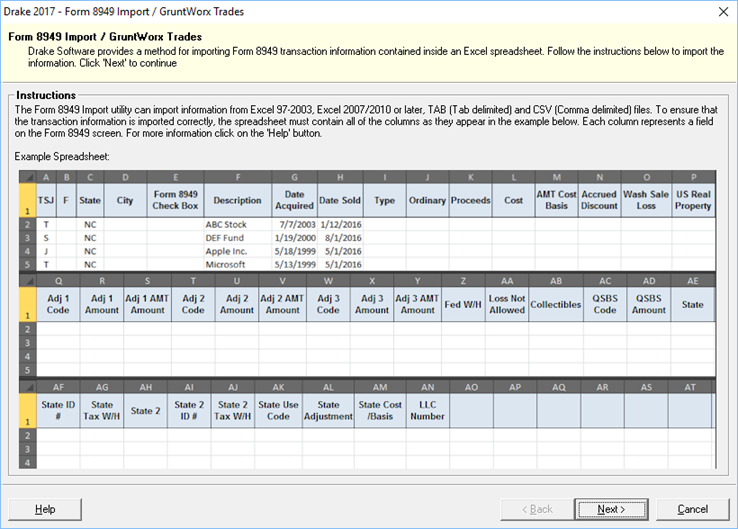Click the 'Apple Inc.' description cell
The height and width of the screenshot is (529, 738).
(x=238, y=251)
